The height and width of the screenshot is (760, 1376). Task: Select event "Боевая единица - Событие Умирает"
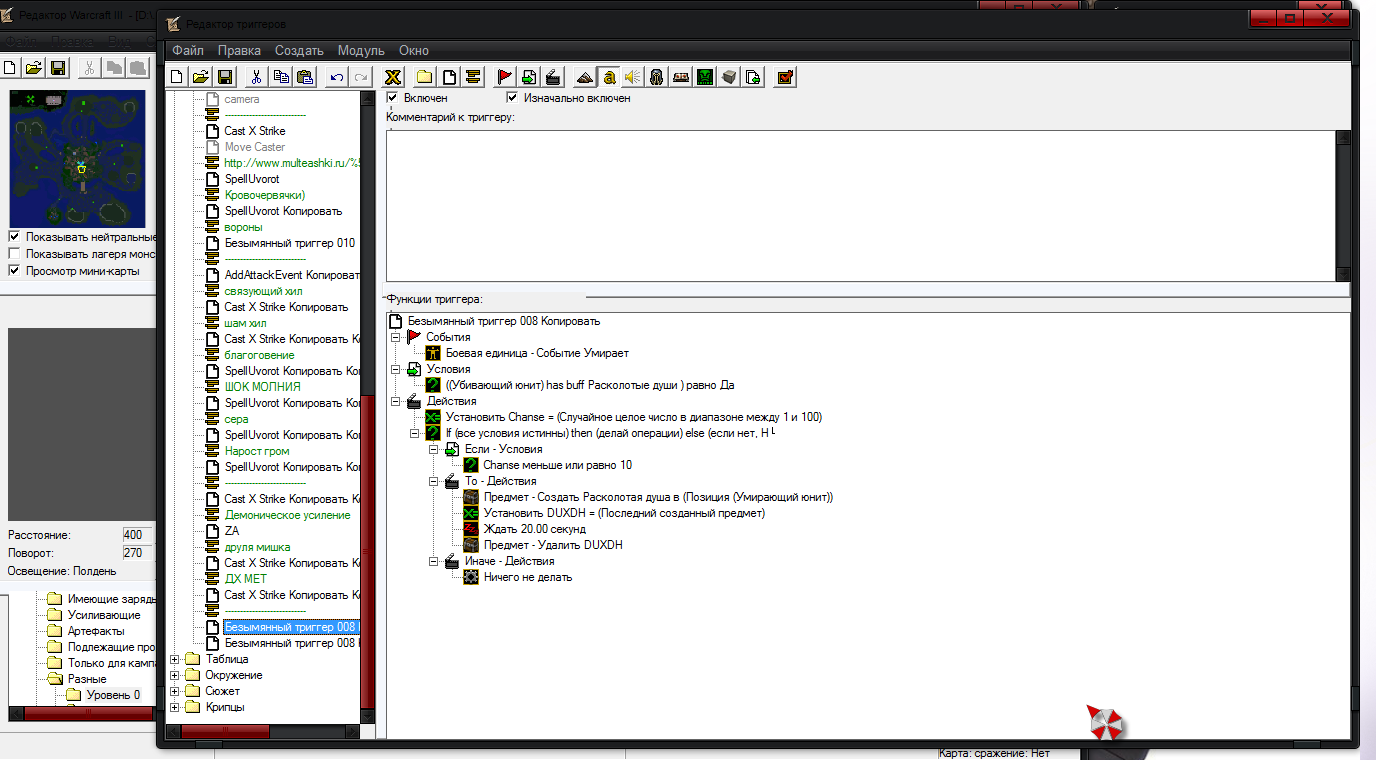(537, 353)
